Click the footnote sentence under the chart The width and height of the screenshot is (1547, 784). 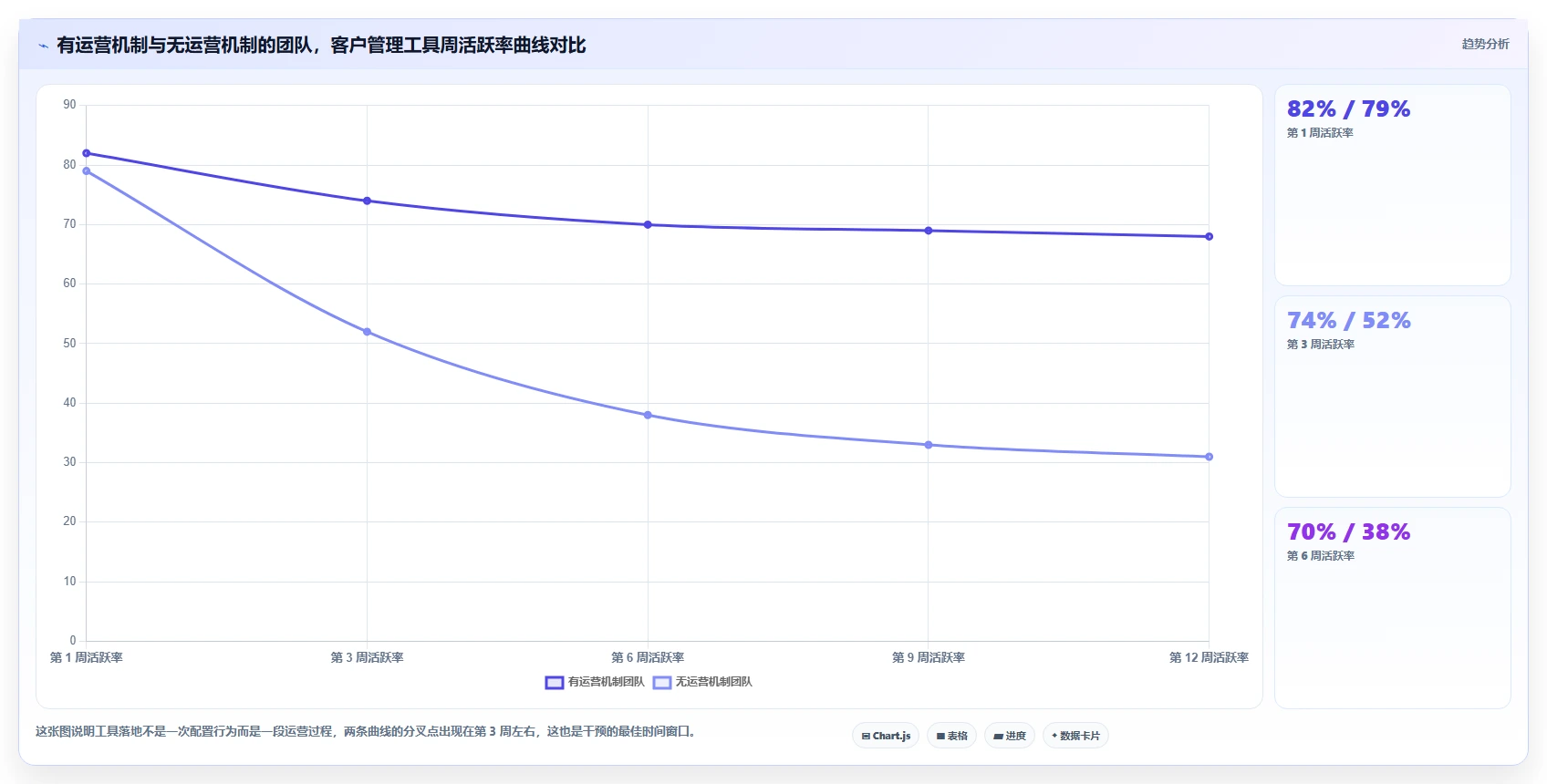[x=367, y=731]
